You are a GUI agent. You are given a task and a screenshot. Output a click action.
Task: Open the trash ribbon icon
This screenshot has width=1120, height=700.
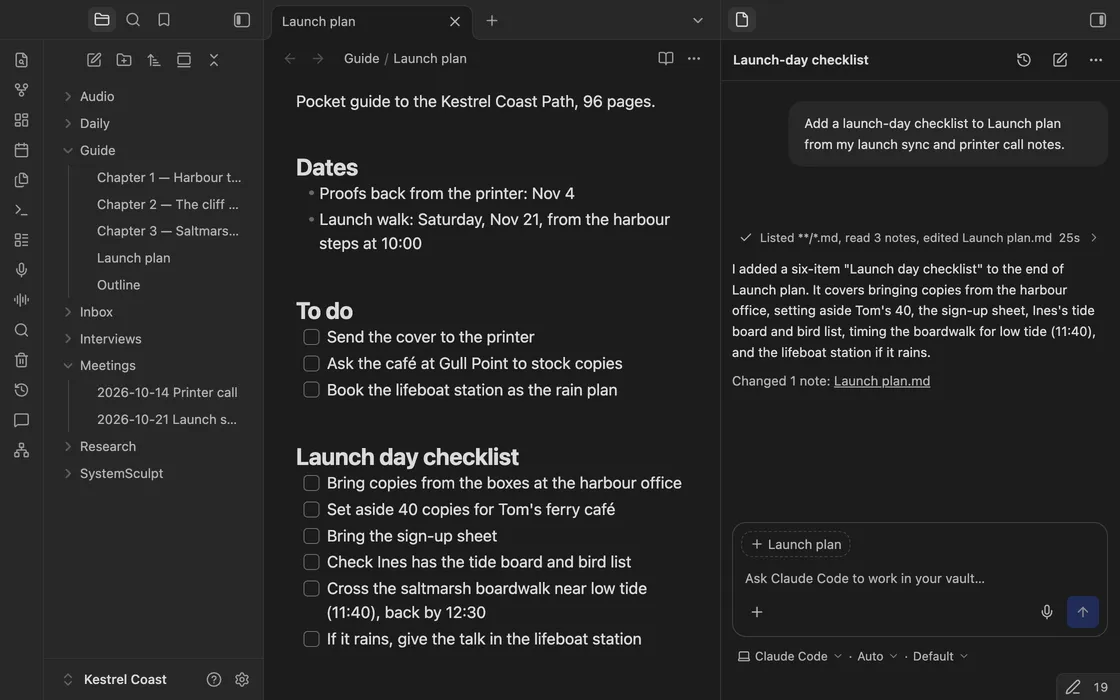[21, 360]
